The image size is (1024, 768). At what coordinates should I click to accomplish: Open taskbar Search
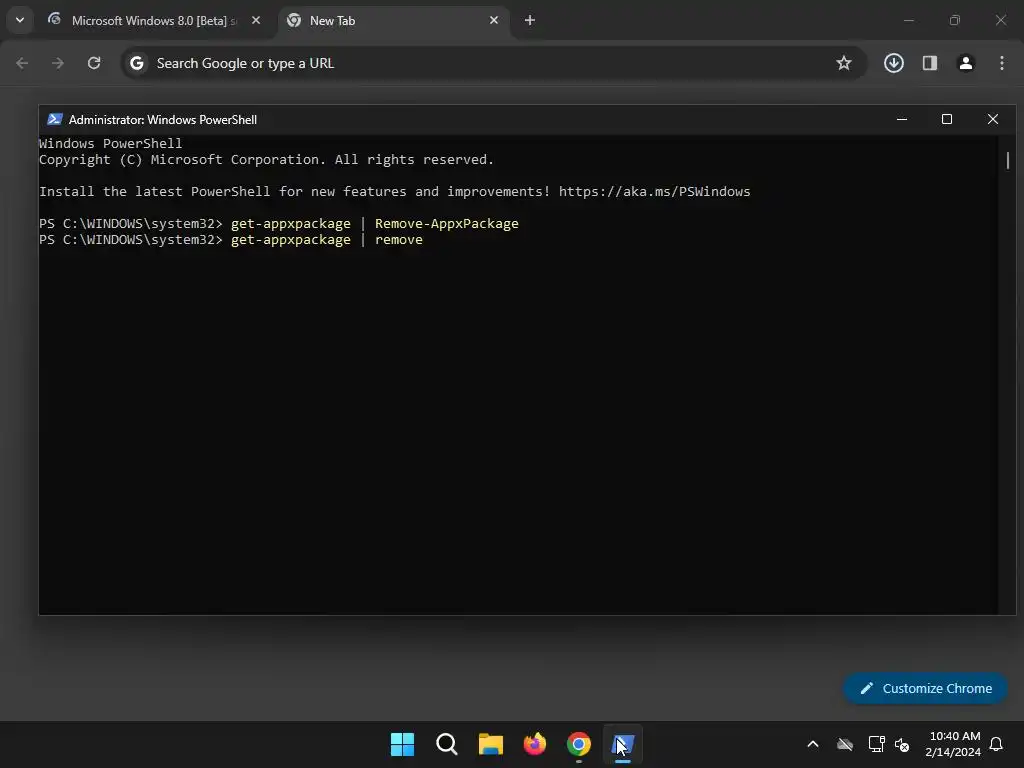click(447, 744)
